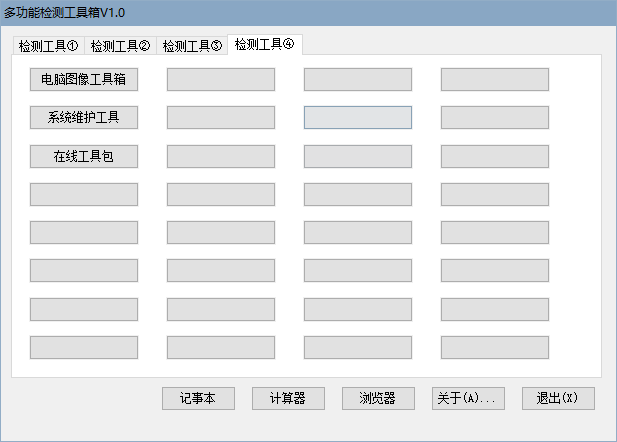Open 记事本 (Notepad)
Viewport: 617px width, 442px height.
tap(198, 398)
